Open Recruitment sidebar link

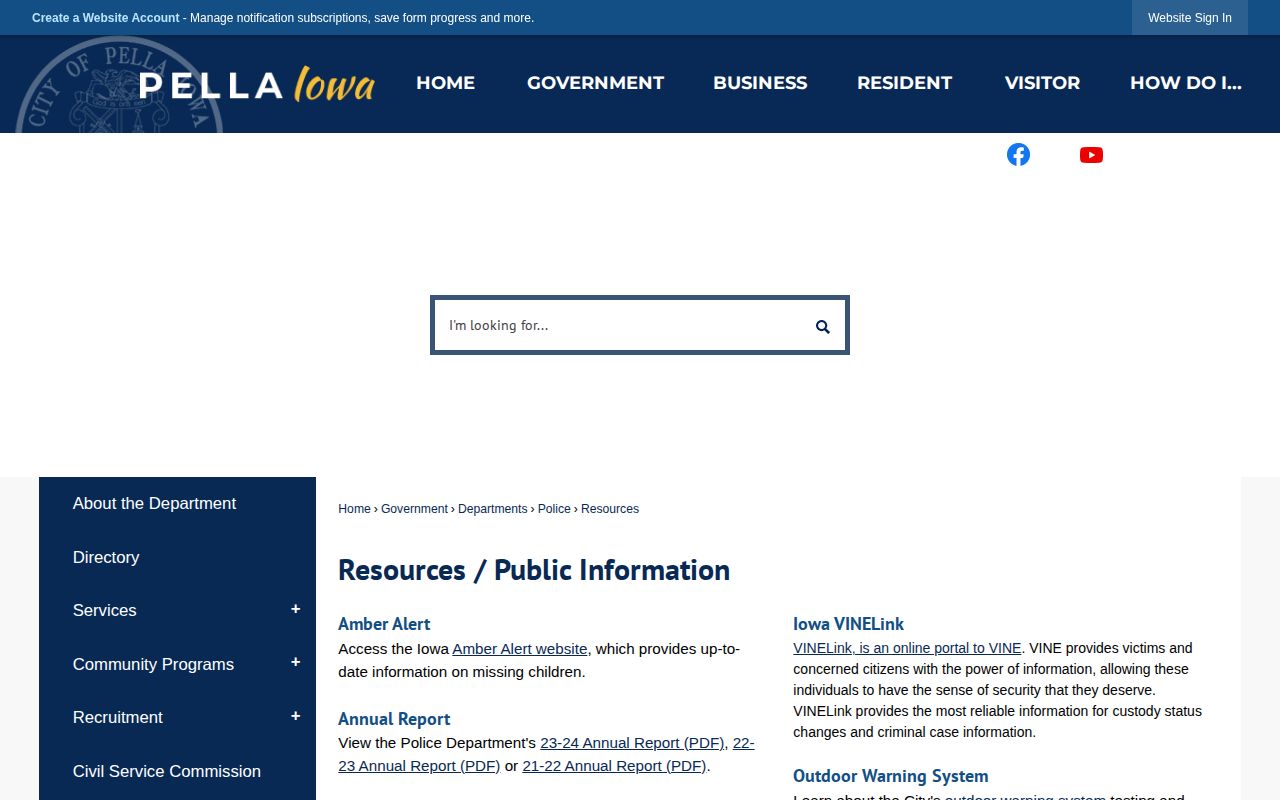click(x=118, y=717)
